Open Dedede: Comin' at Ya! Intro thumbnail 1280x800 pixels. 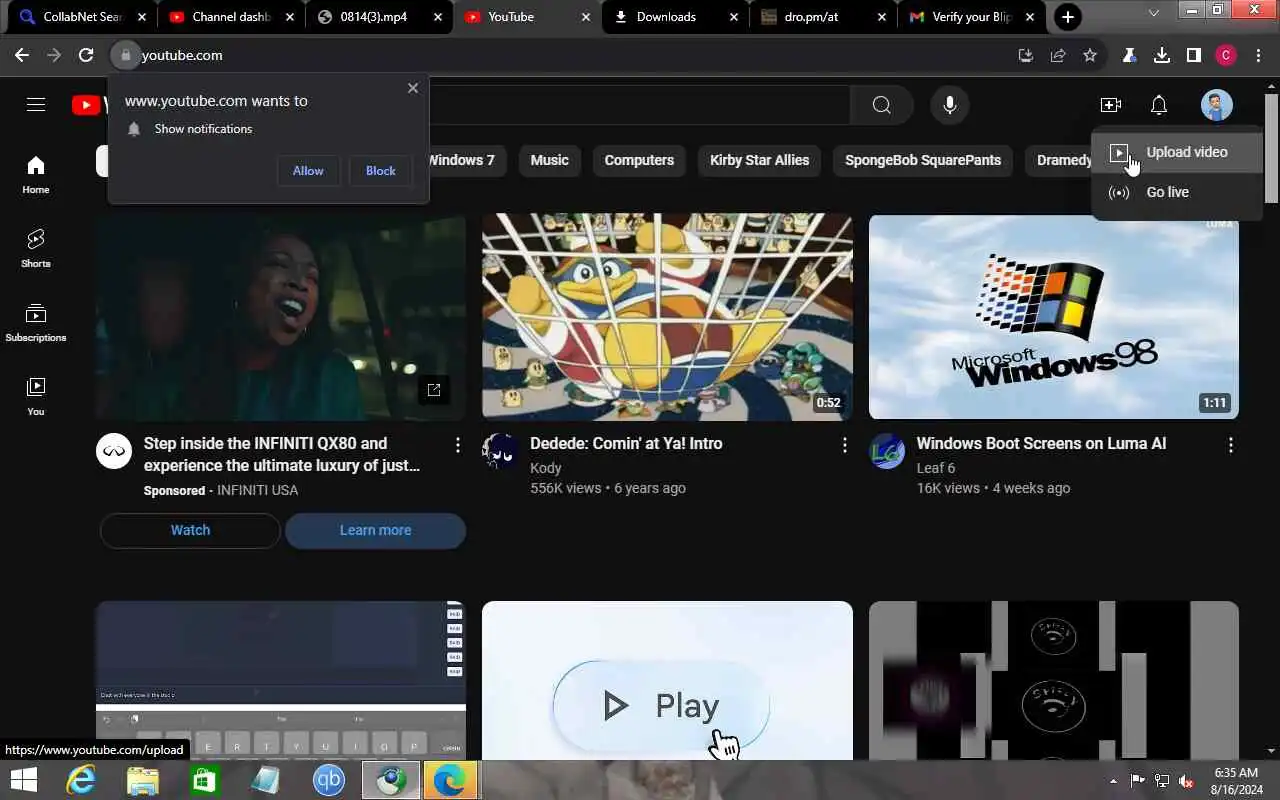667,317
